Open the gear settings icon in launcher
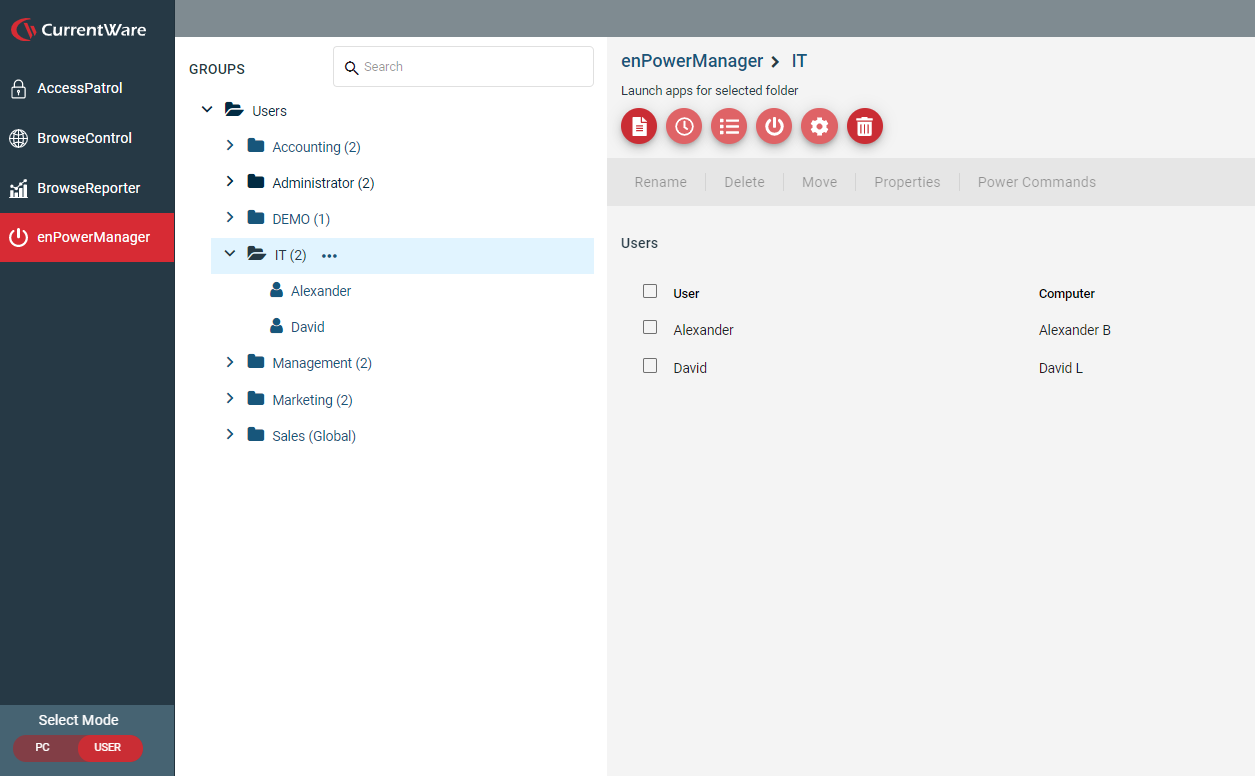The image size is (1255, 776). coord(819,126)
